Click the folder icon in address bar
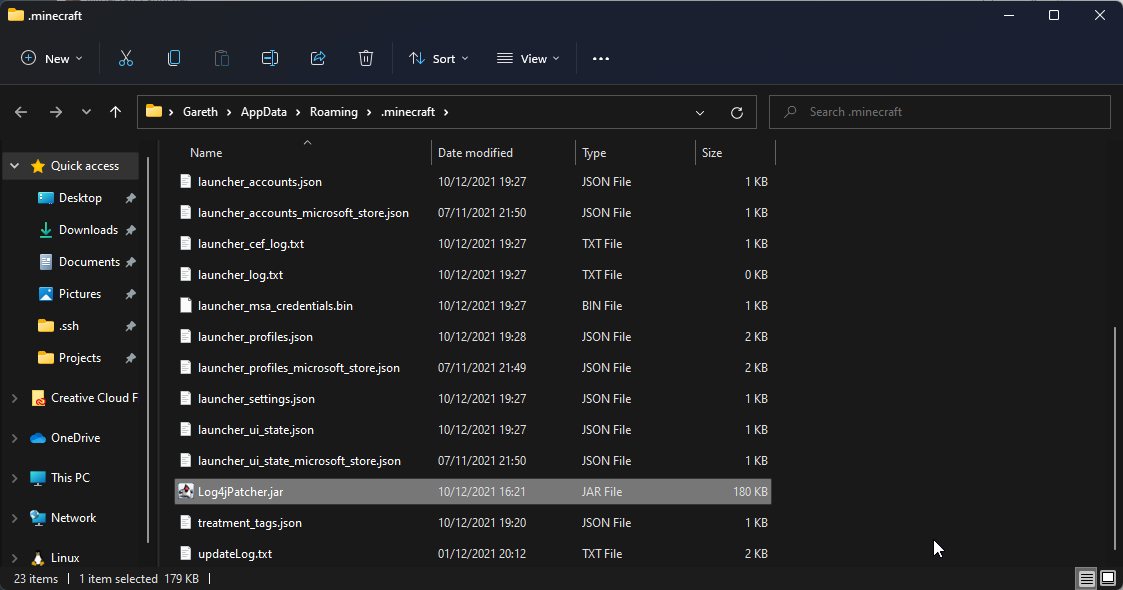The height and width of the screenshot is (590, 1123). click(154, 111)
